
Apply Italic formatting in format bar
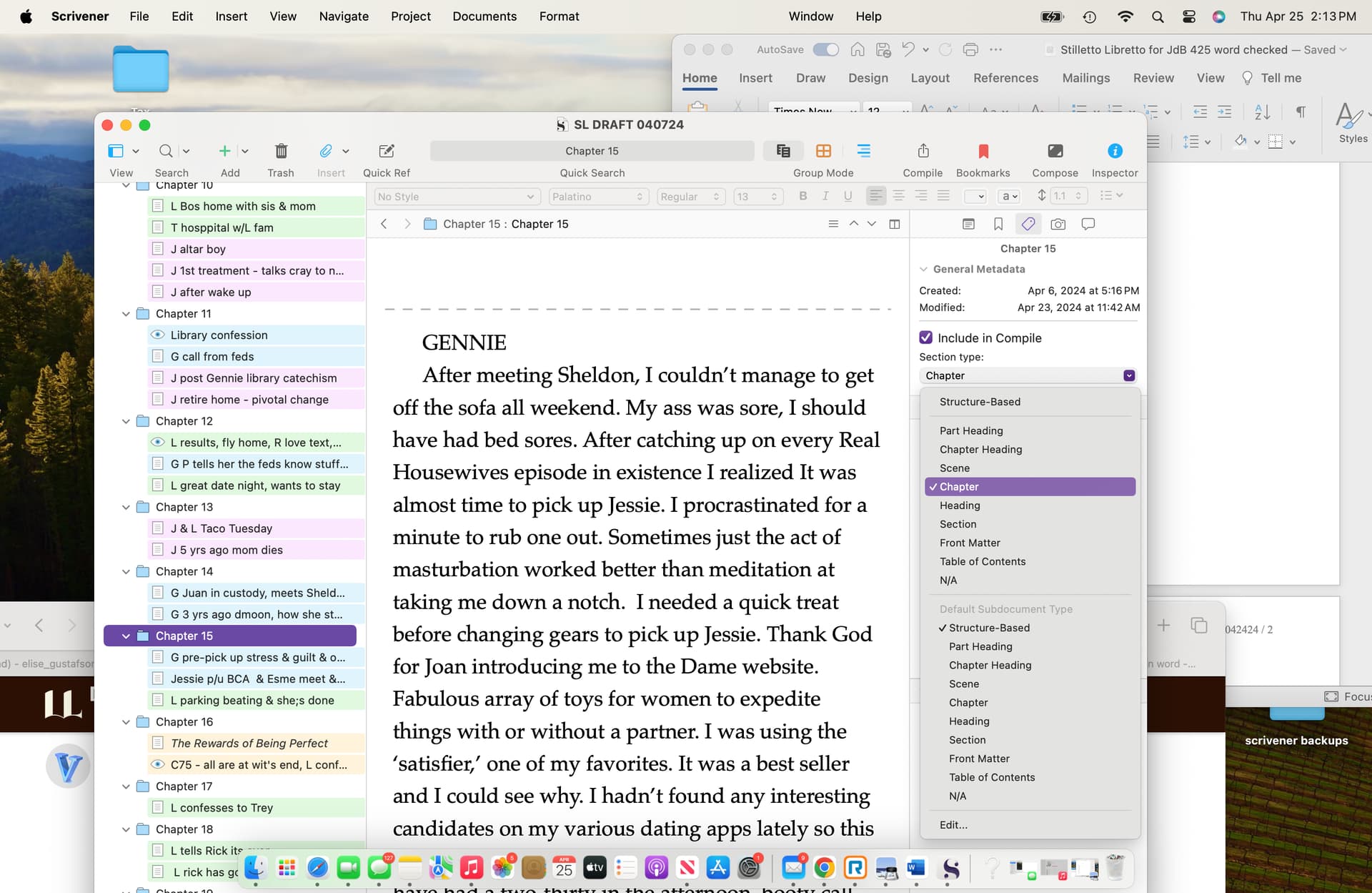click(825, 196)
